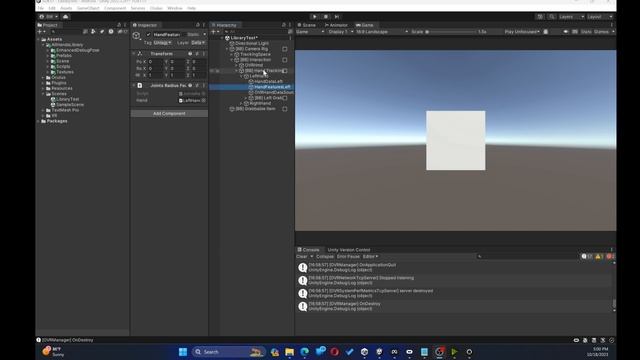The width and height of the screenshot is (640, 360).
Task: Toggle mute audio icon in Game view
Action: [565, 32]
